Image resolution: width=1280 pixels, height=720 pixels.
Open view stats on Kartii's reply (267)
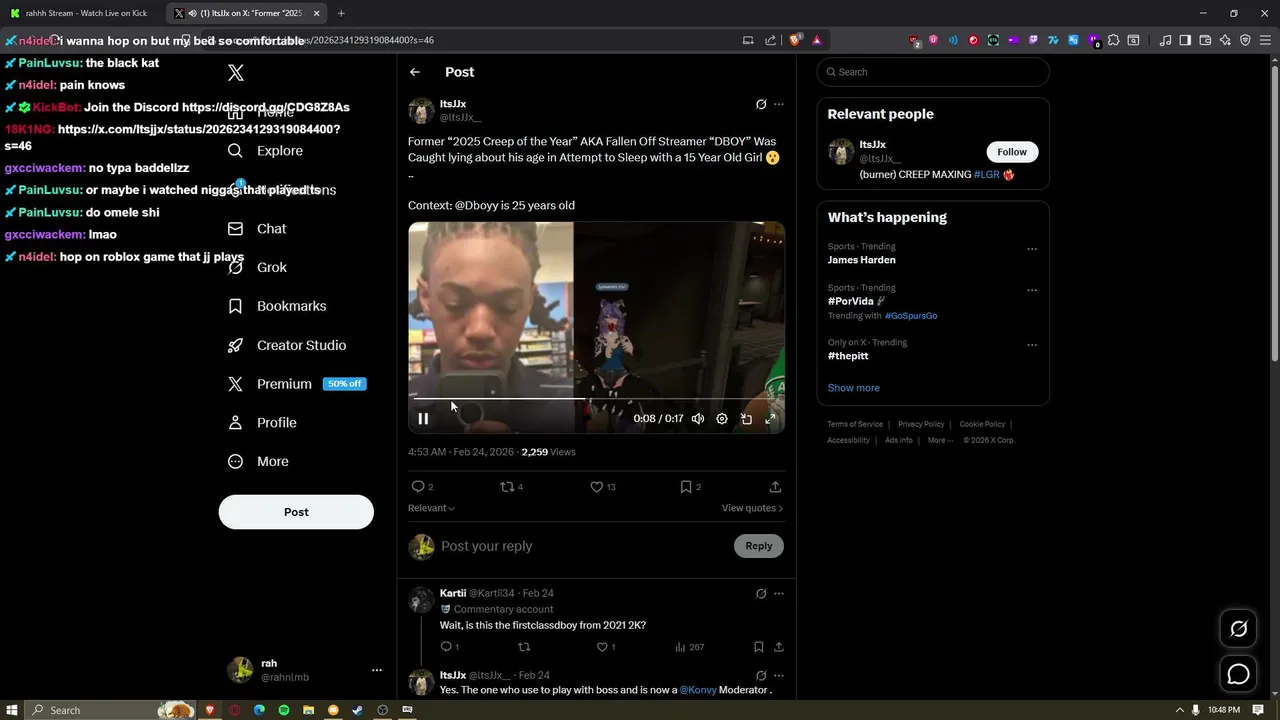(689, 647)
